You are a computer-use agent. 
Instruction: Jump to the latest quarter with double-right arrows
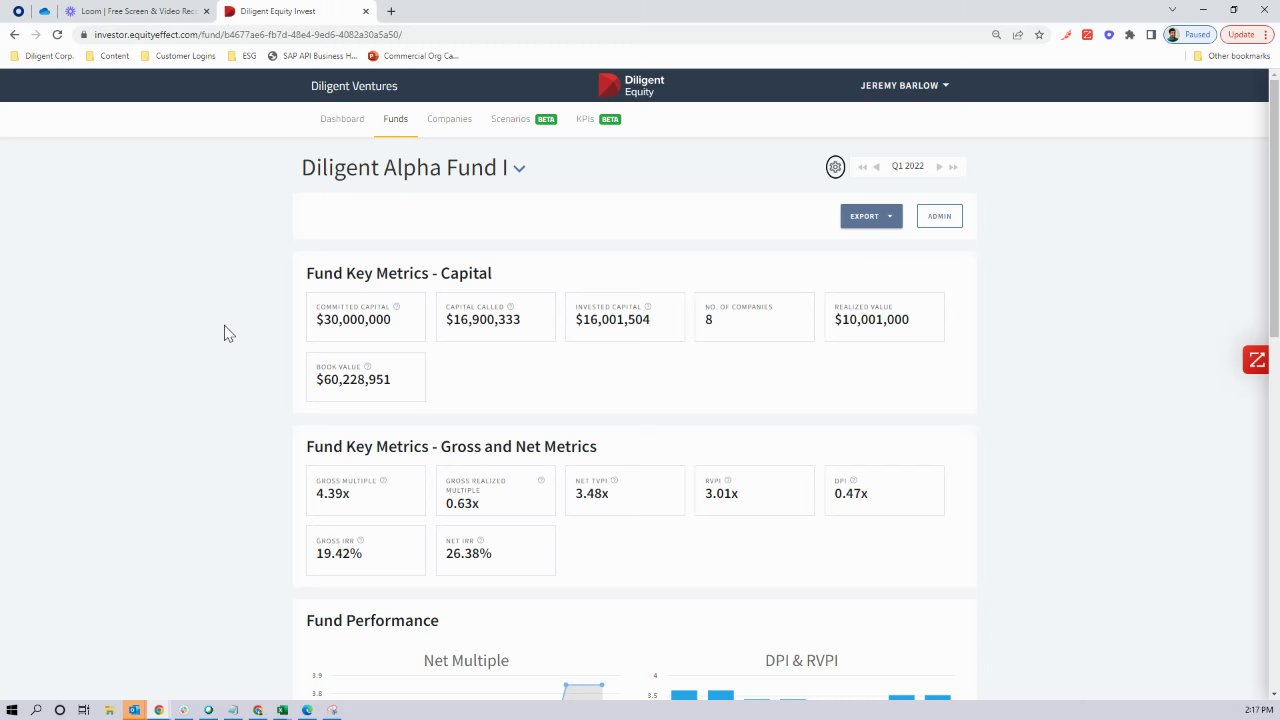953,167
